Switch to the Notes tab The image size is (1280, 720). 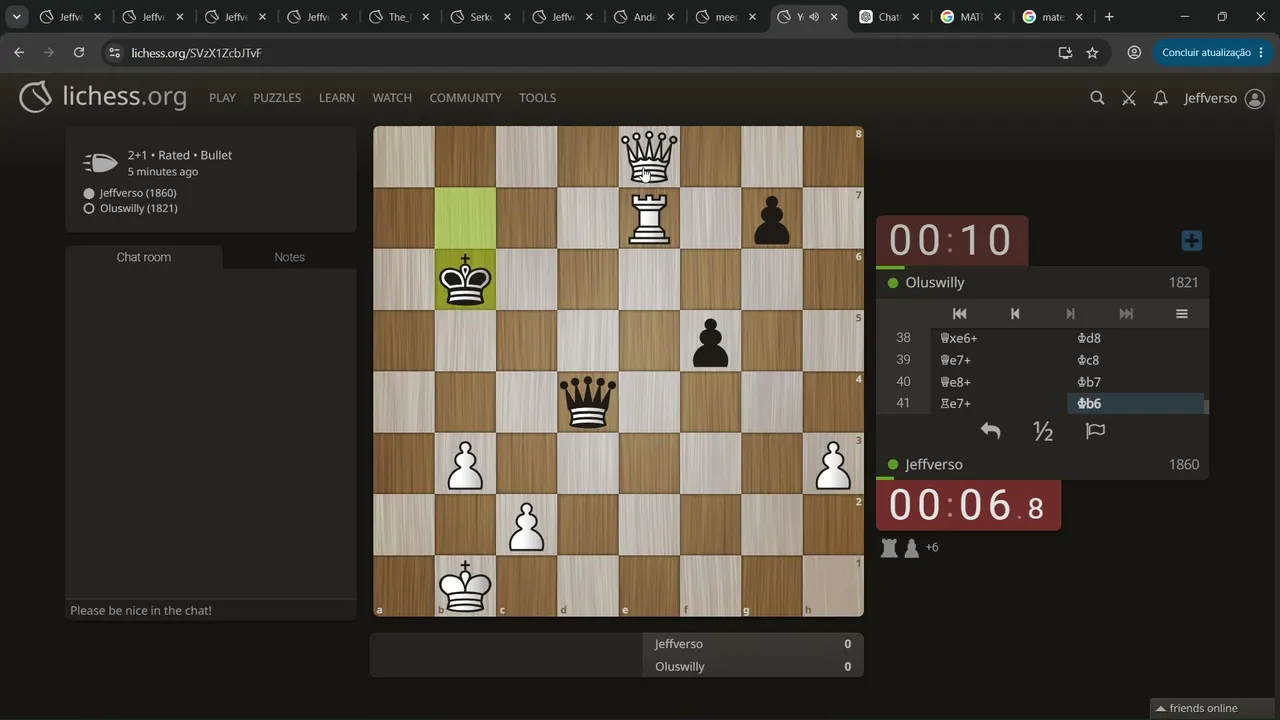pos(289,257)
